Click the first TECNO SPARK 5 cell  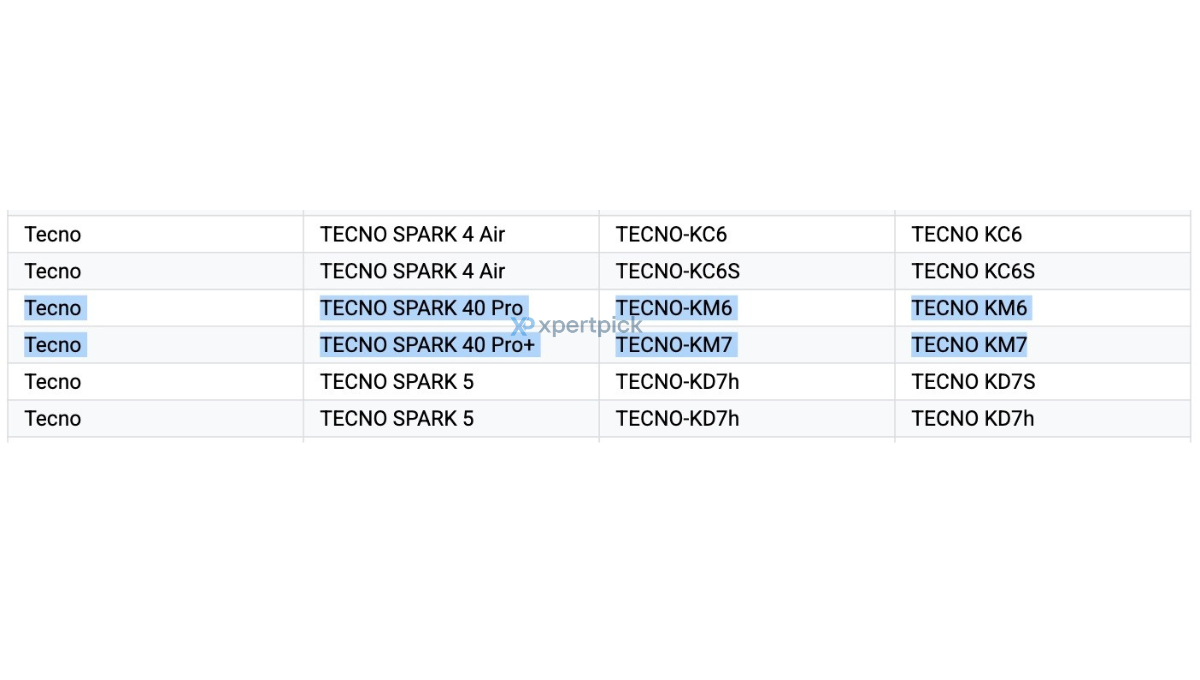click(x=451, y=382)
